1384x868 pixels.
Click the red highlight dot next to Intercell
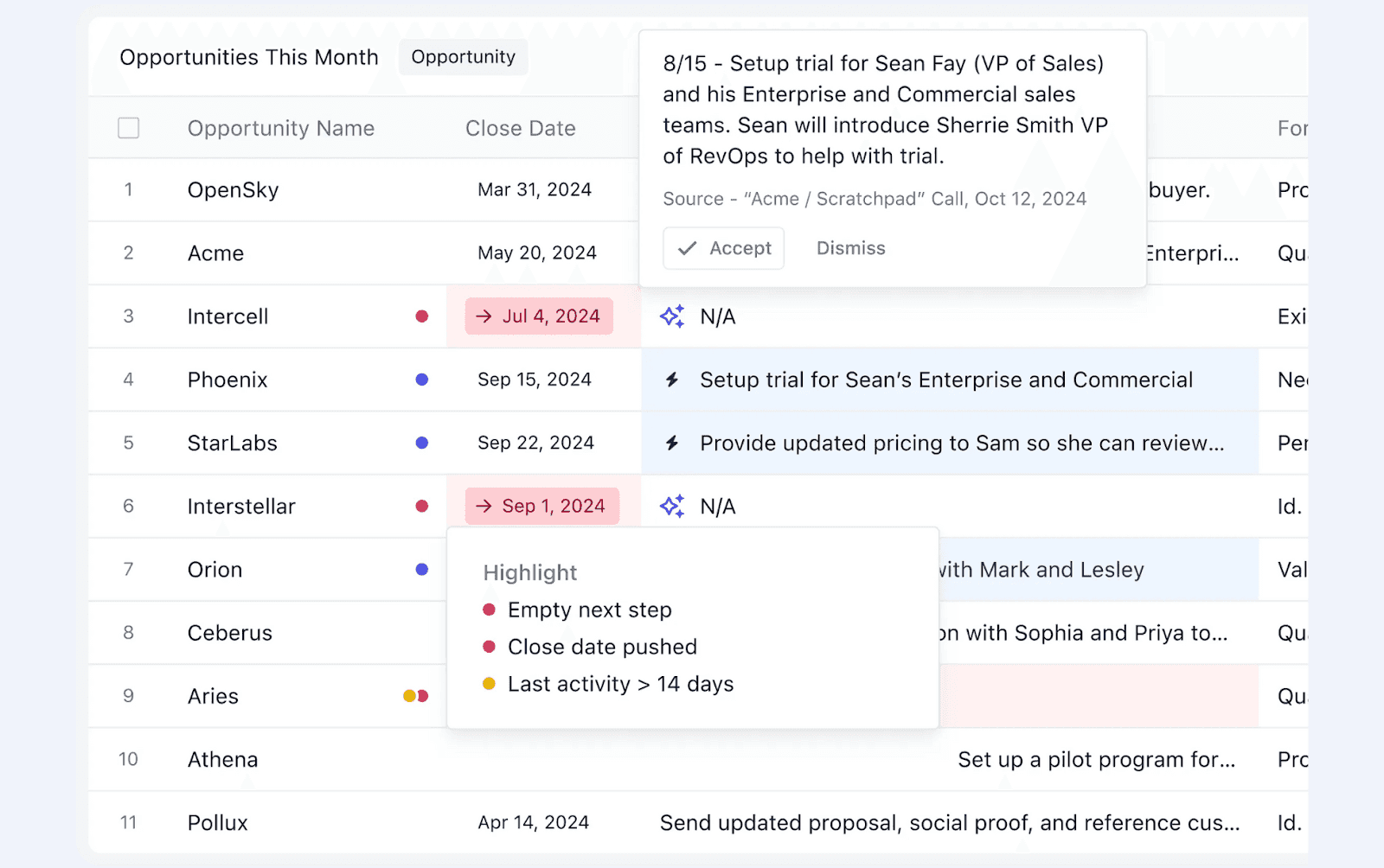(x=421, y=316)
